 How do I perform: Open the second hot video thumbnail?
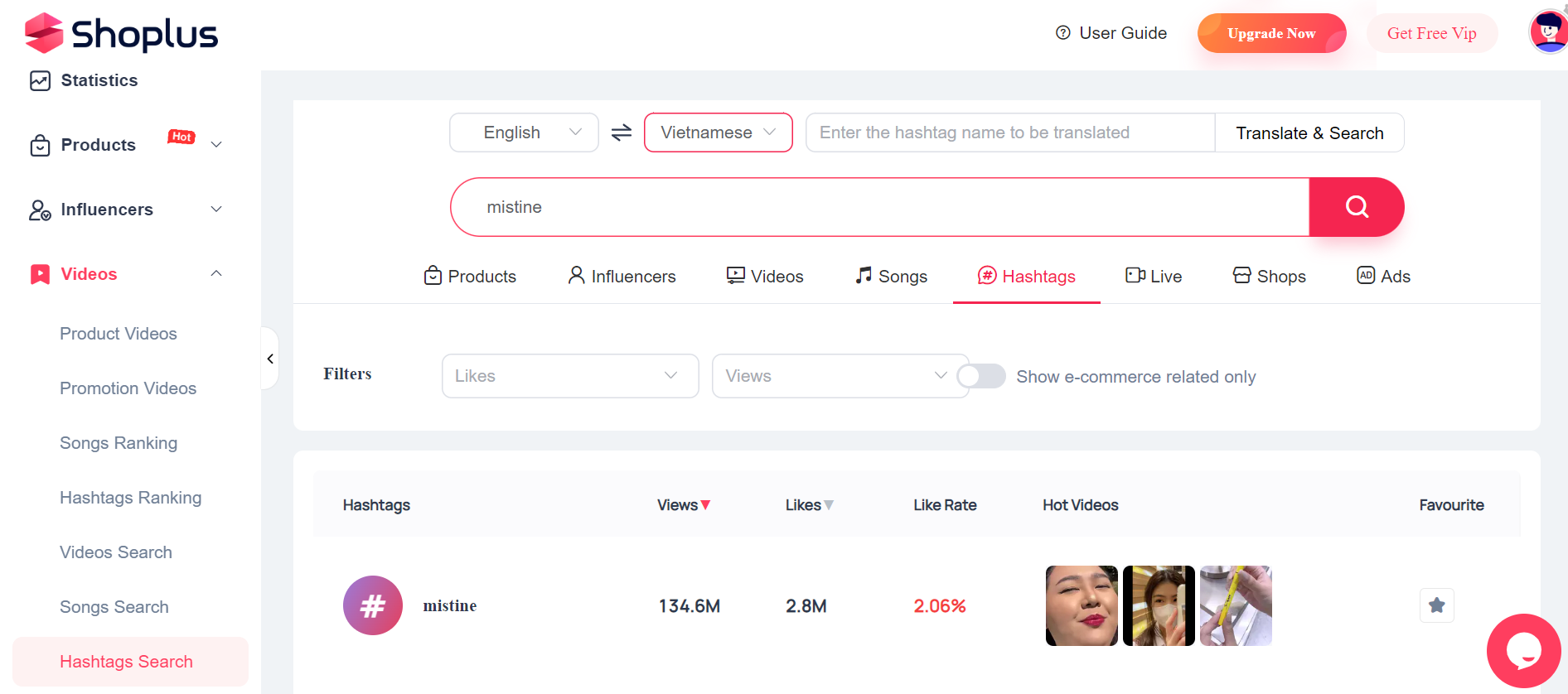[x=1159, y=605]
